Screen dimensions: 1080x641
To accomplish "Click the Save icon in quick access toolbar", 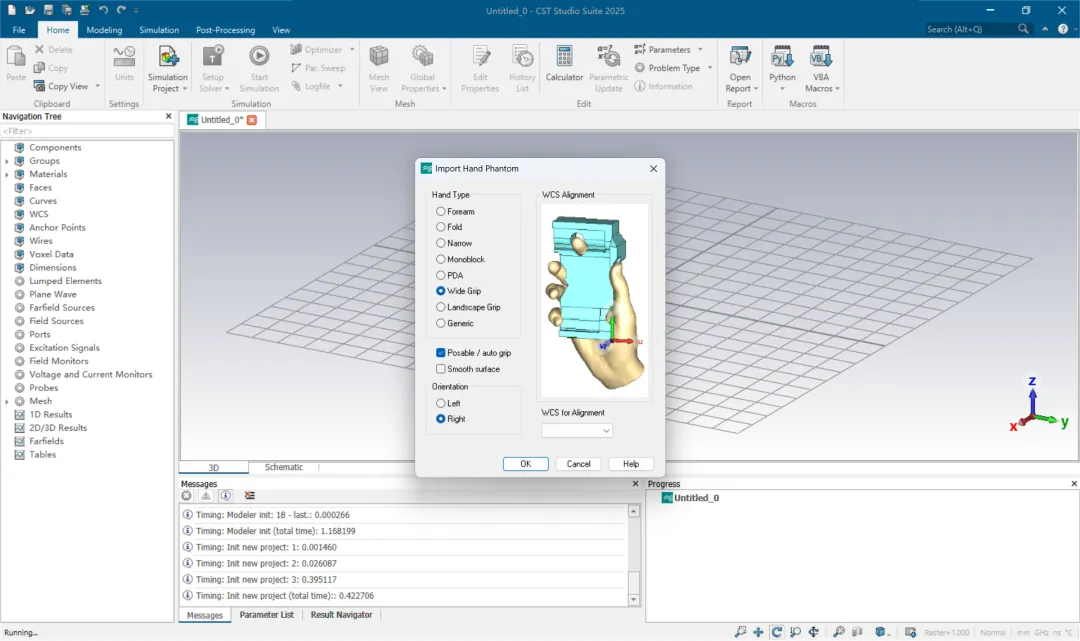I will [x=48, y=10].
